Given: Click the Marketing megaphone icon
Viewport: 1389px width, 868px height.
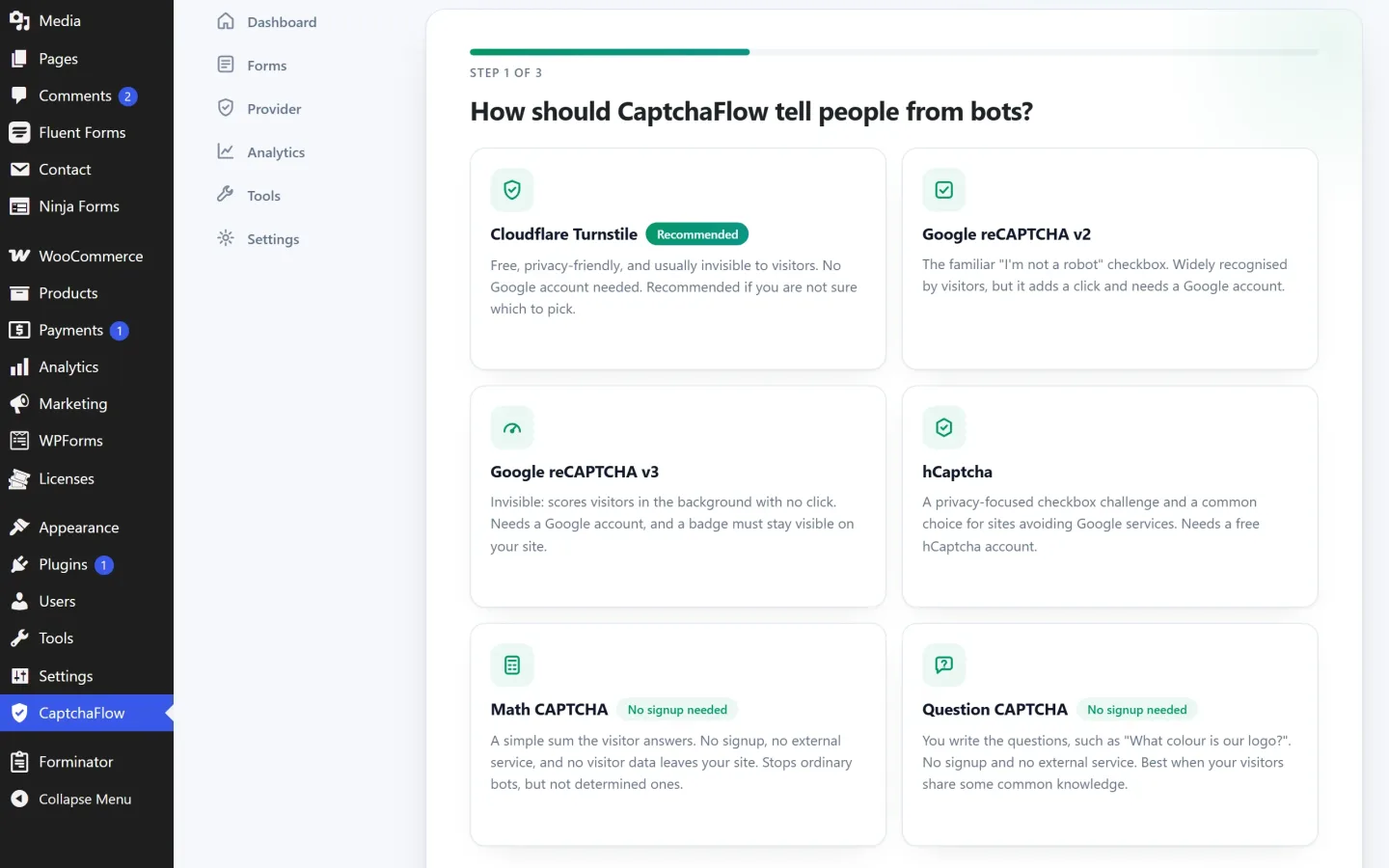Looking at the screenshot, I should coord(19,403).
